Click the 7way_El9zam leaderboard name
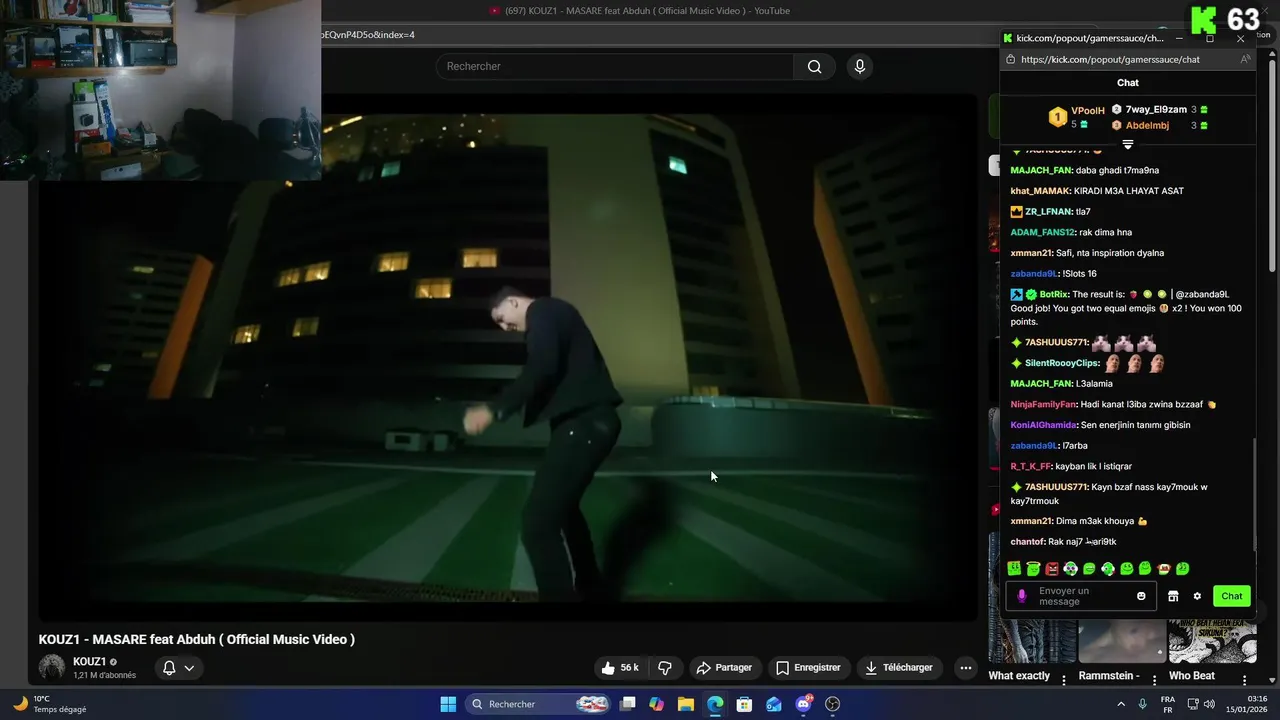Image resolution: width=1280 pixels, height=720 pixels. [1156, 109]
